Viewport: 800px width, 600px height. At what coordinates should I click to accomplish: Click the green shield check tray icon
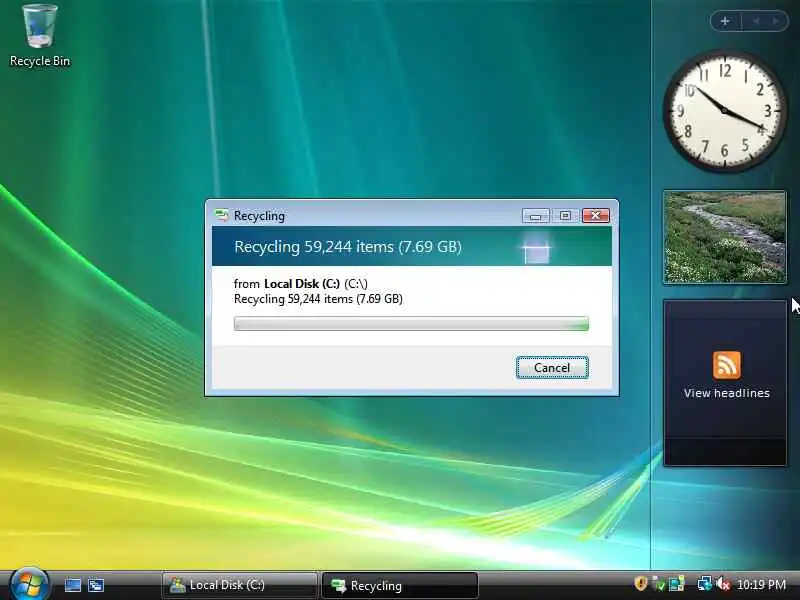tap(659, 584)
